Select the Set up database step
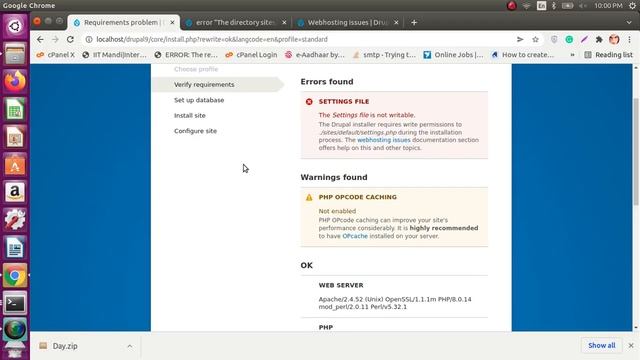 tap(199, 100)
